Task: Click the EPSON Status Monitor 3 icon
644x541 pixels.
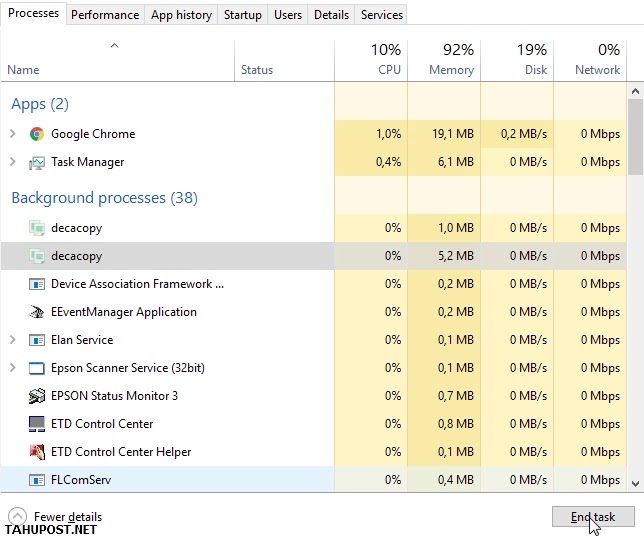Action: (37, 396)
